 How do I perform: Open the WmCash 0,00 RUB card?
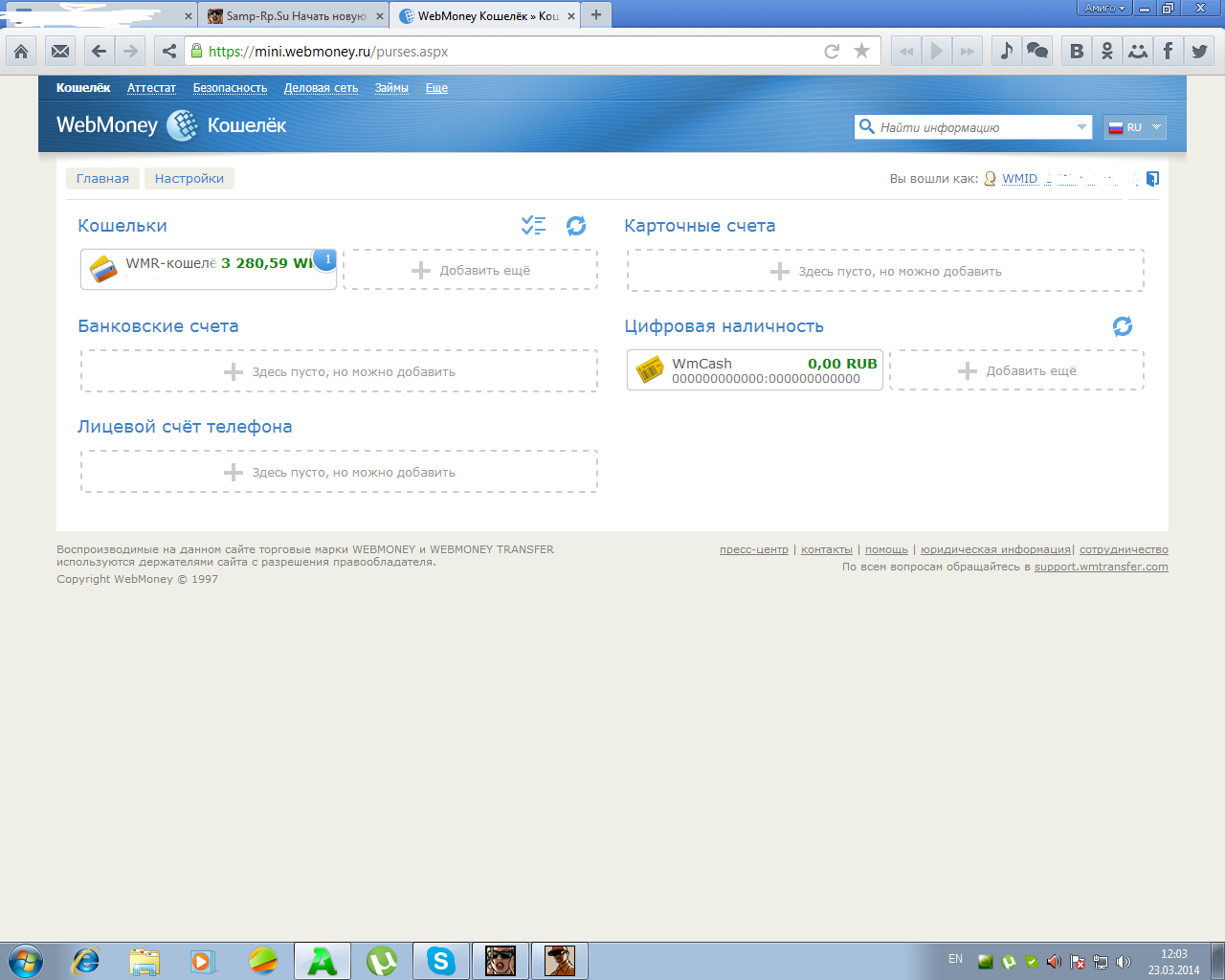[755, 370]
